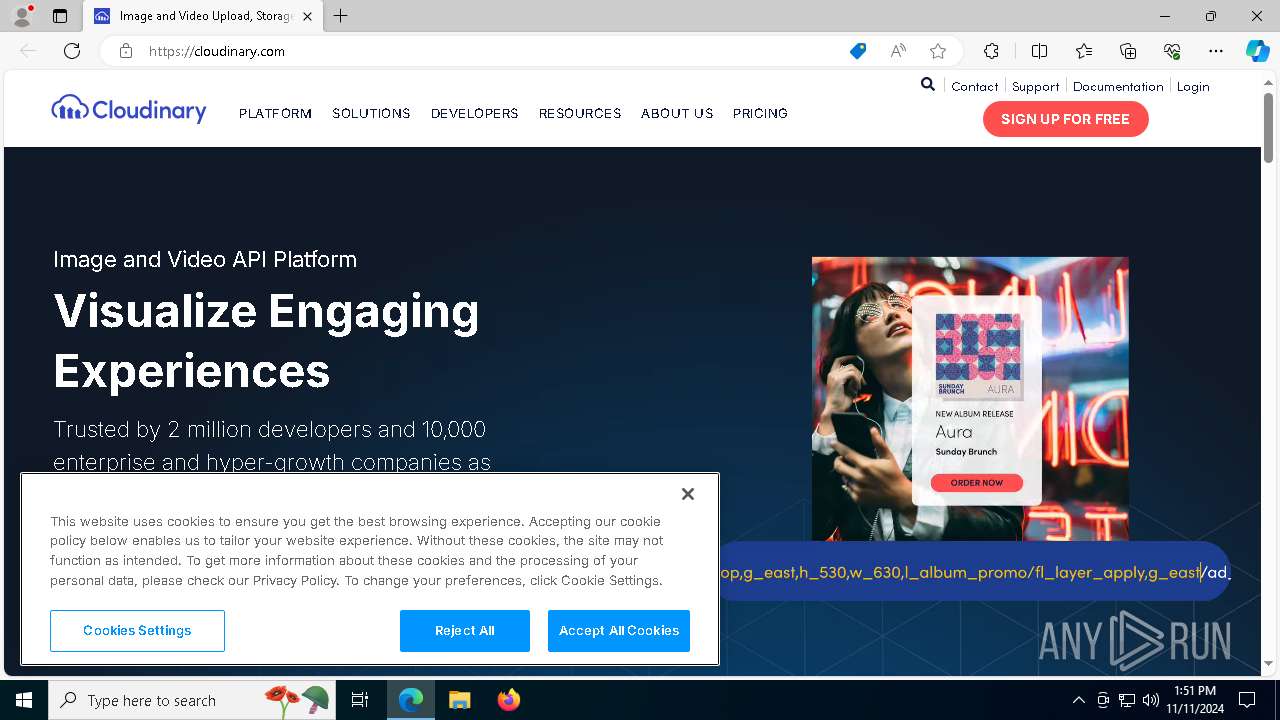Close the Cloudinary browser tab
Viewport: 1280px width, 720px height.
point(308,16)
